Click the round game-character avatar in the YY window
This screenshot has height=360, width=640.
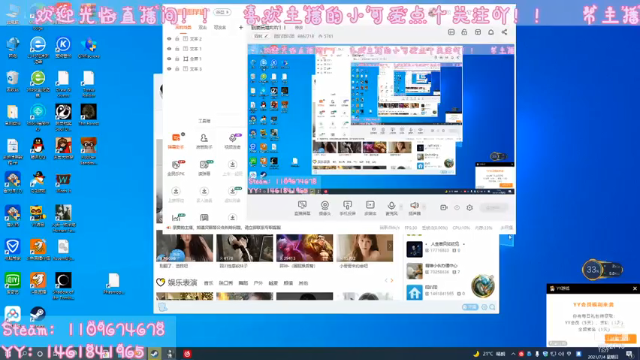point(483,286)
